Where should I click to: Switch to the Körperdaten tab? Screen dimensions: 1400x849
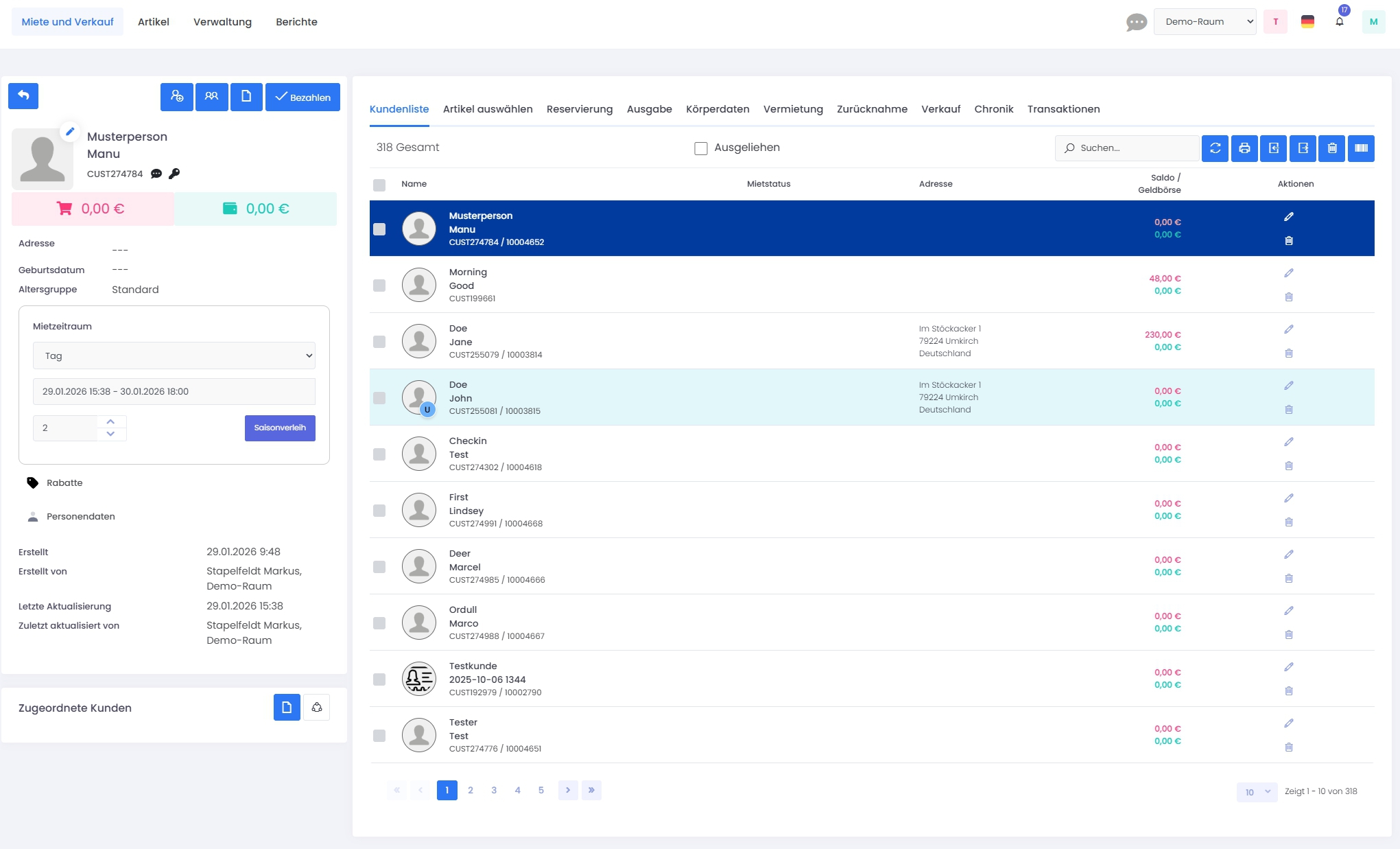tap(717, 109)
